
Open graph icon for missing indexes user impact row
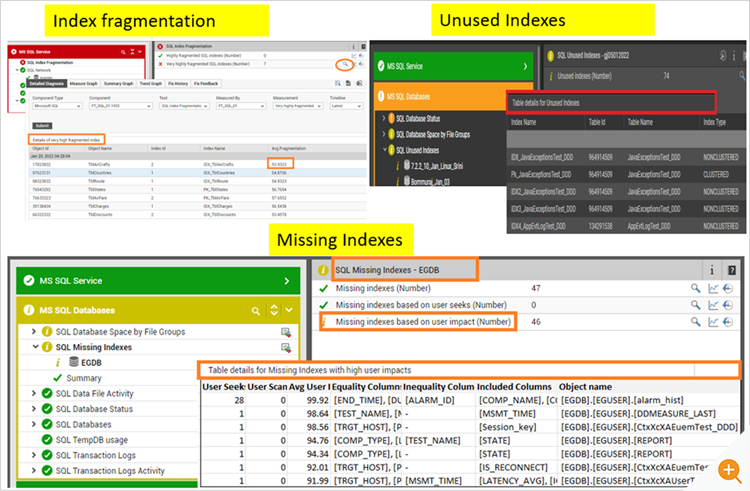click(x=713, y=322)
